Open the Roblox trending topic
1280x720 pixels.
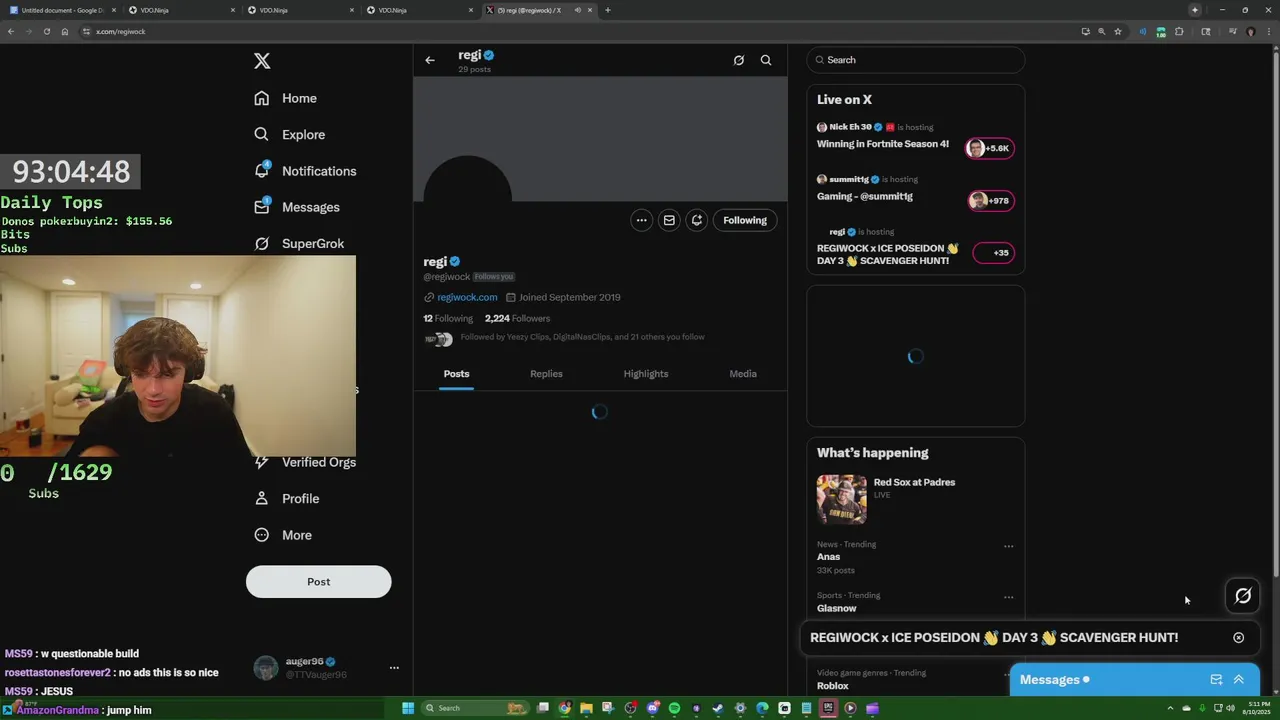[833, 686]
